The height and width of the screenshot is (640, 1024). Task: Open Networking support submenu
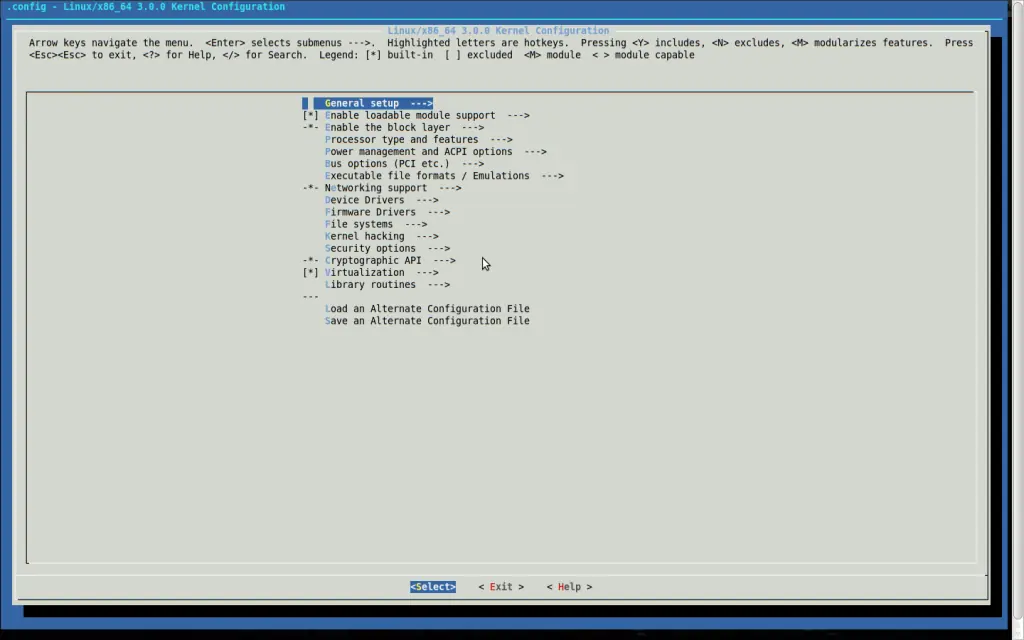click(x=392, y=188)
